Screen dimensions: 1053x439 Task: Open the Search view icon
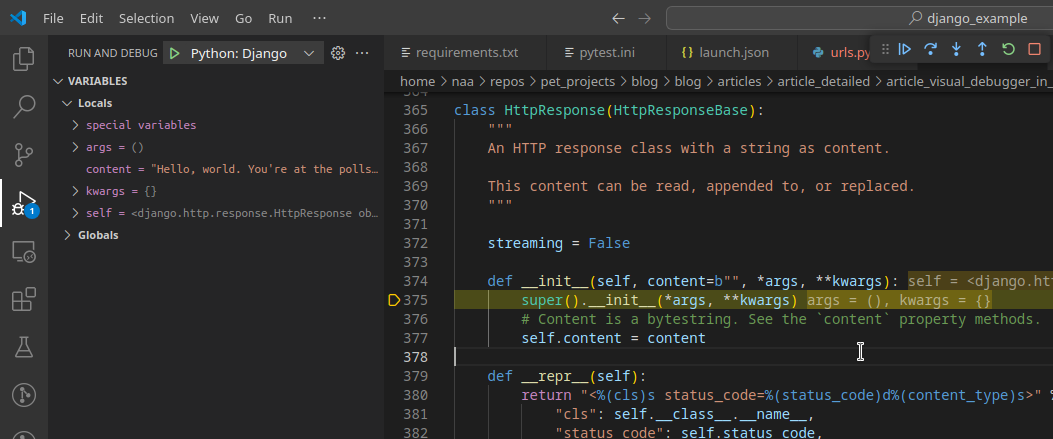[24, 107]
